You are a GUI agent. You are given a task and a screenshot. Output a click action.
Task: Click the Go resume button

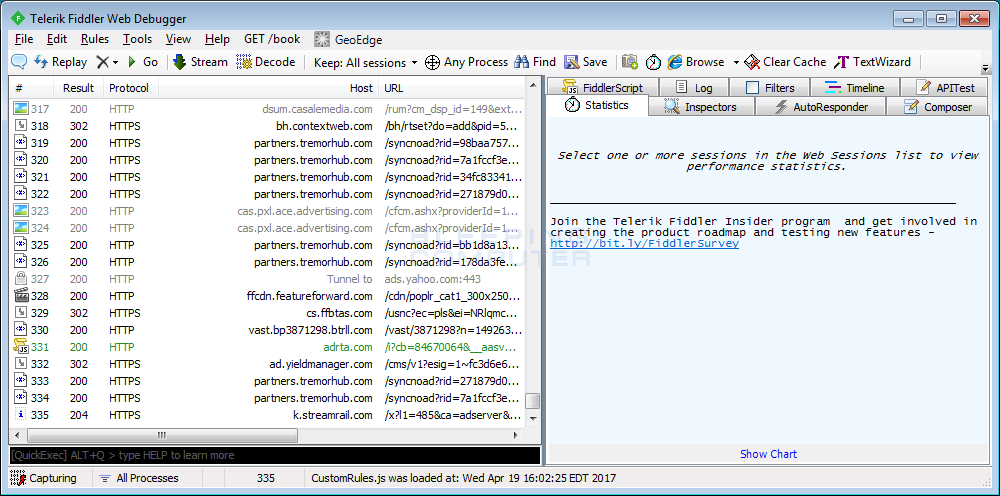(143, 62)
